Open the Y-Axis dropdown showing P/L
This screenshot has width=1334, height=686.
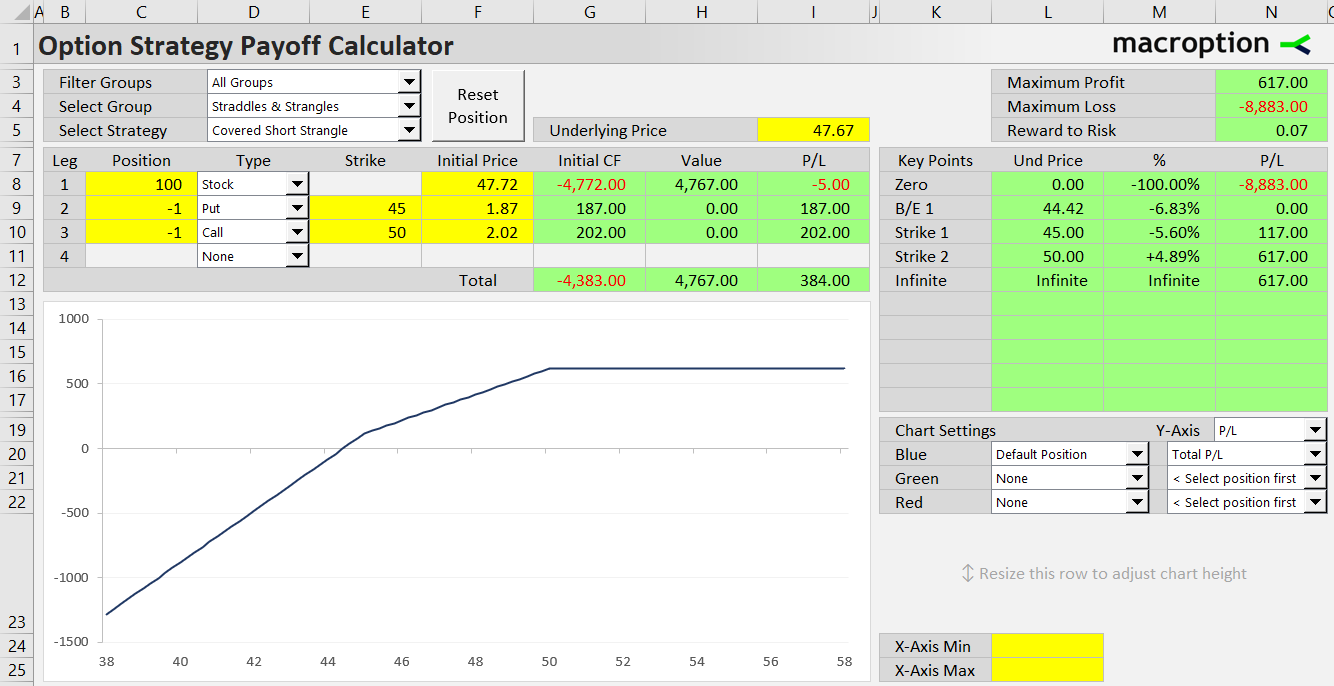tap(1315, 430)
